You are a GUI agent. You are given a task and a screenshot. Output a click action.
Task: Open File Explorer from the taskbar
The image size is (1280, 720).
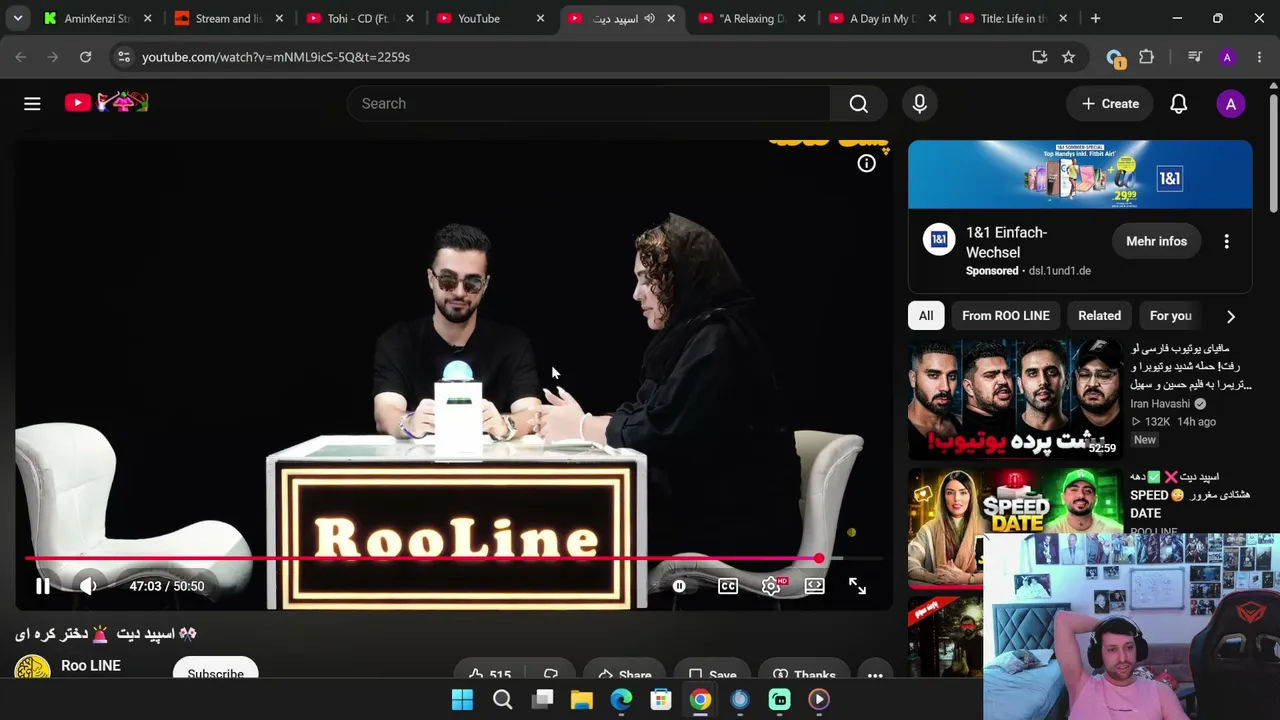click(x=581, y=700)
